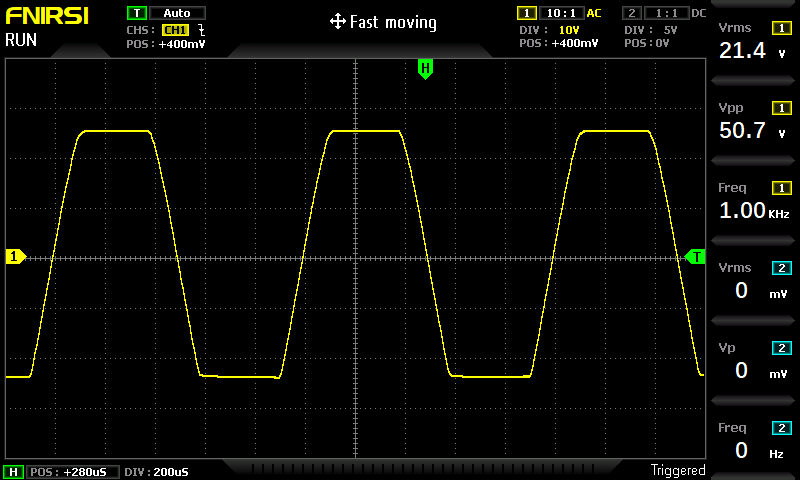Image resolution: width=800 pixels, height=480 pixels.
Task: Click the Vrms channel 2 badge
Action: [781, 268]
